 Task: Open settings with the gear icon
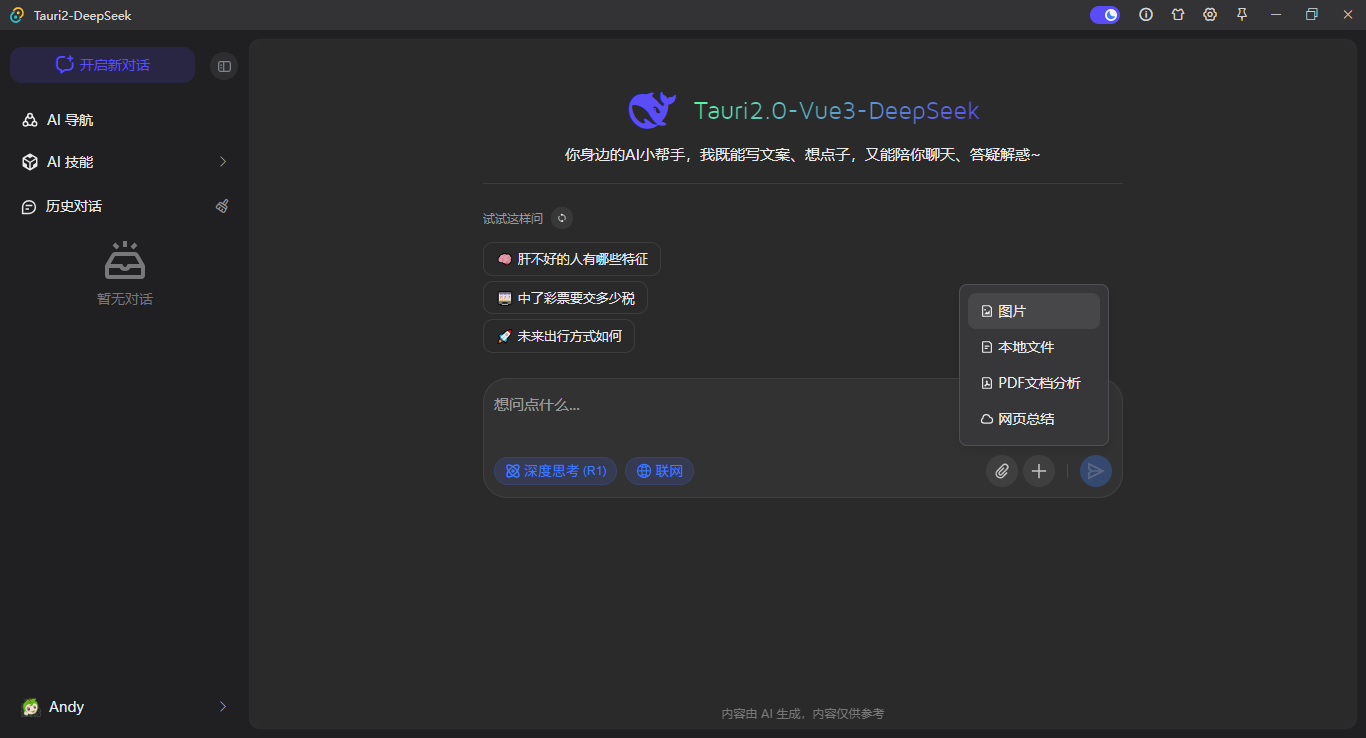(x=1209, y=14)
